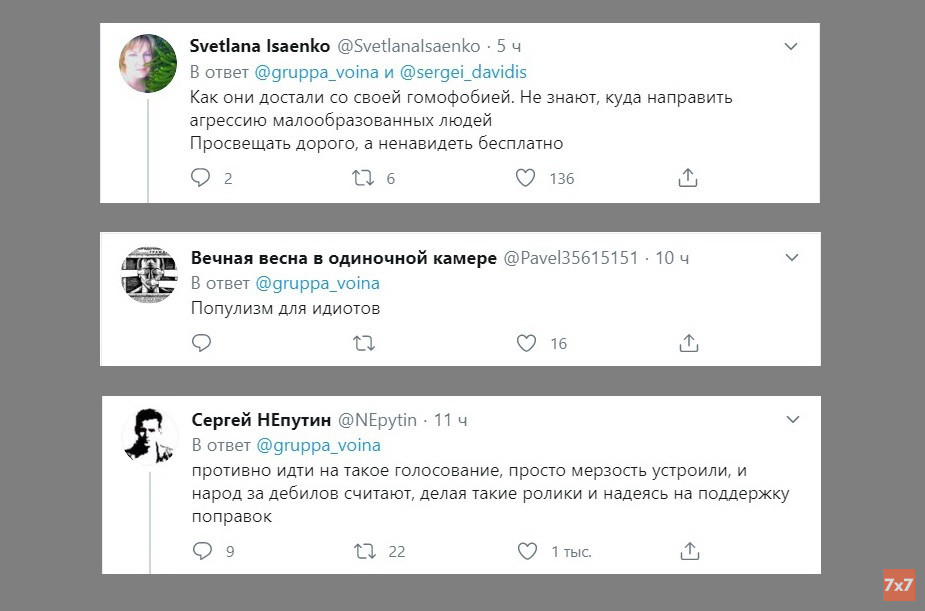Screen dimensions: 925x611
Task: Share Sergey NEputin's tweet
Action: 687,550
